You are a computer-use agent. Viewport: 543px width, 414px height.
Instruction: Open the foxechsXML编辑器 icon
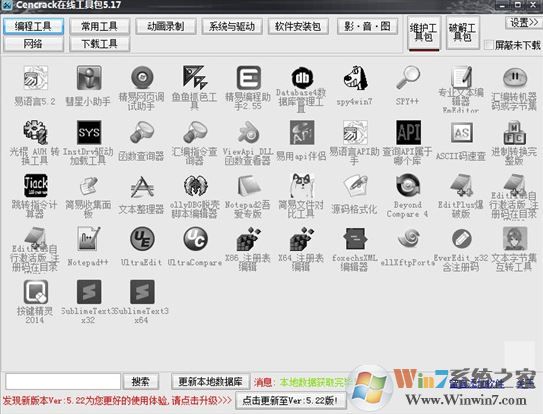[355, 239]
